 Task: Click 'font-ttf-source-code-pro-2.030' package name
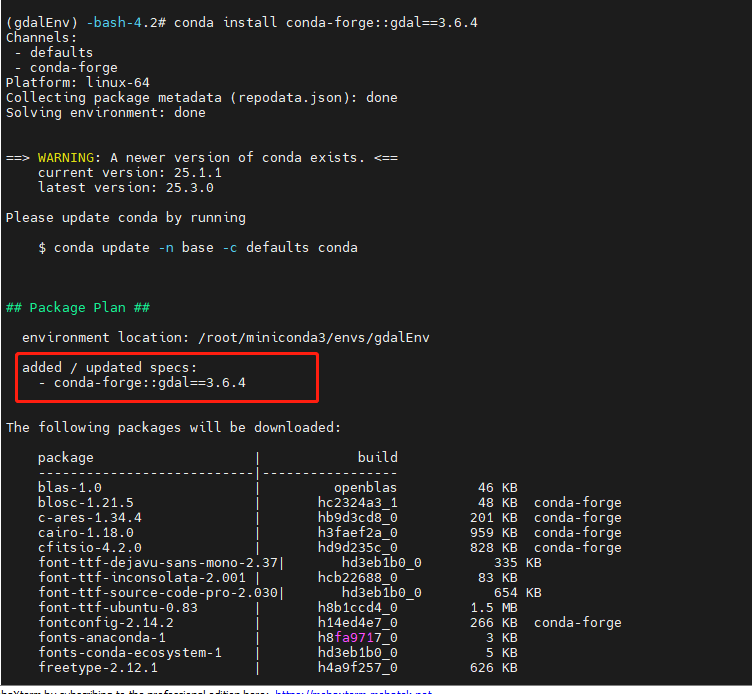coord(158,592)
